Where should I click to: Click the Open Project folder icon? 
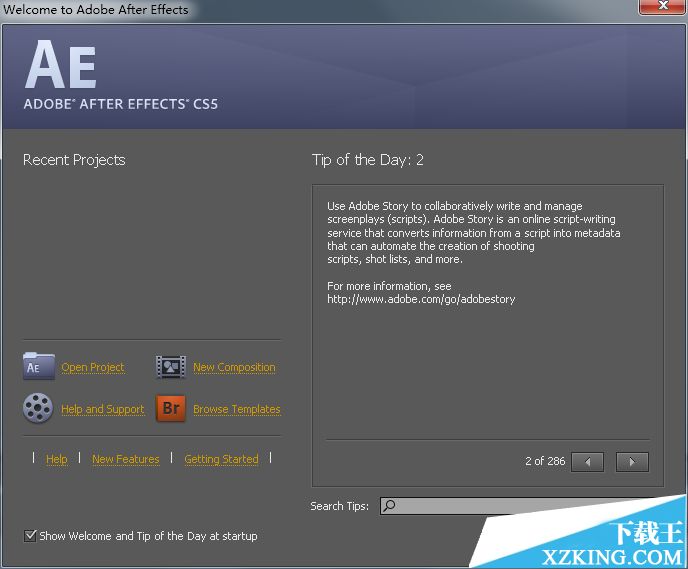pyautogui.click(x=39, y=366)
